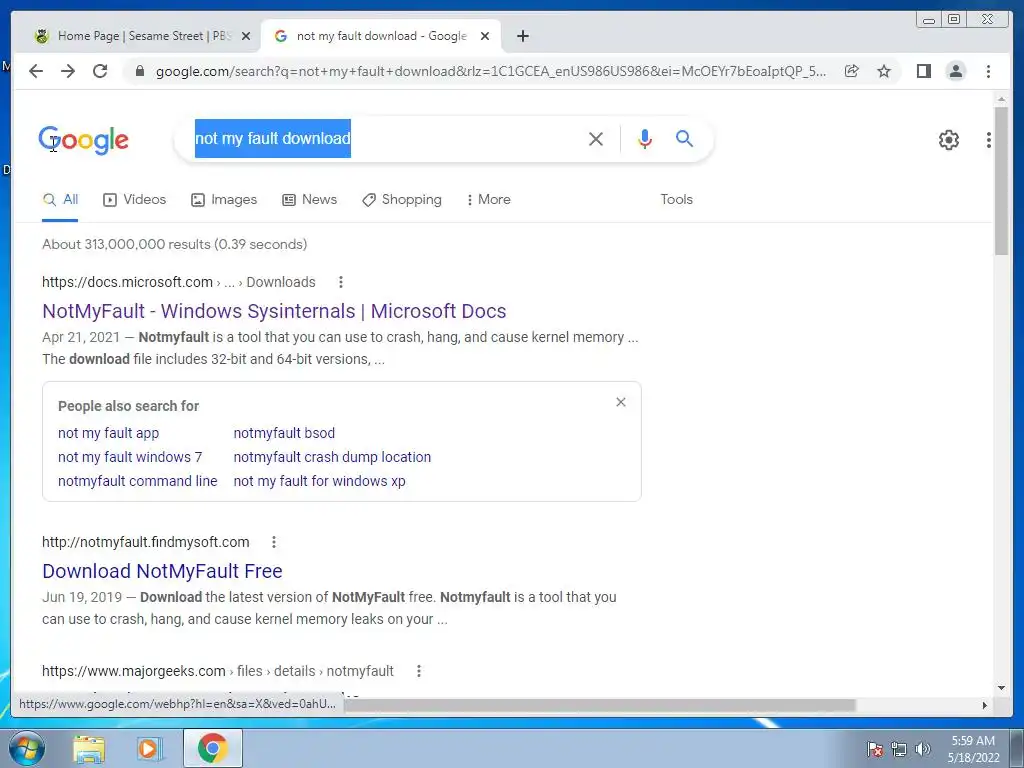
Task: Search for notmyfault command line
Action: click(138, 481)
